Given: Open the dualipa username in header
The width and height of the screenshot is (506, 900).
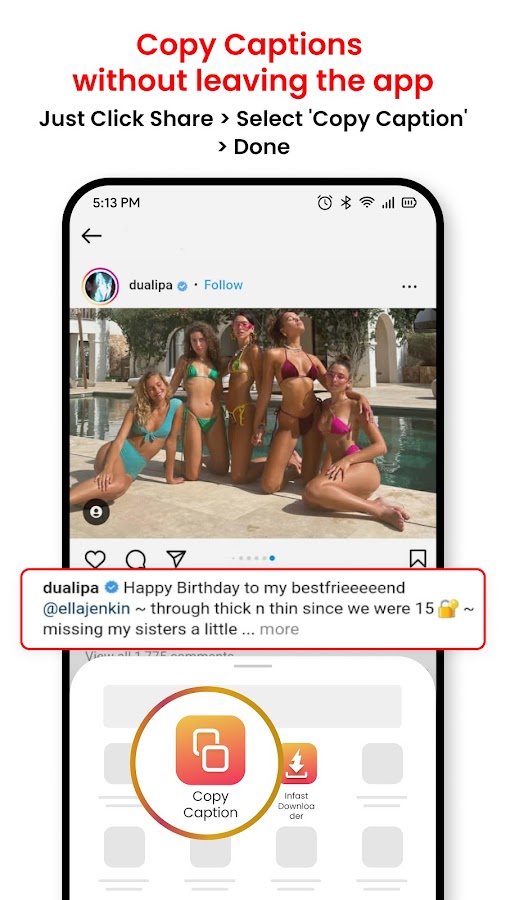Looking at the screenshot, I should click(x=150, y=285).
